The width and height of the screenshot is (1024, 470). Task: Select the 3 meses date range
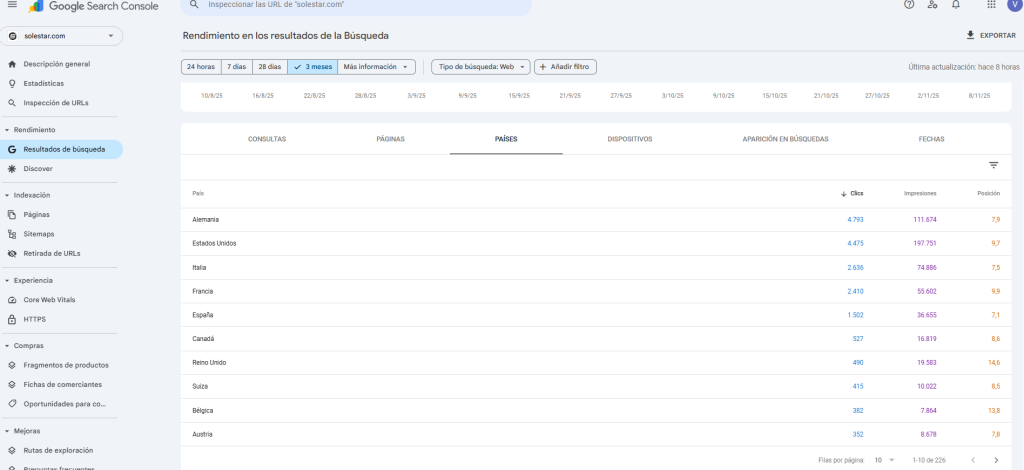(x=313, y=67)
